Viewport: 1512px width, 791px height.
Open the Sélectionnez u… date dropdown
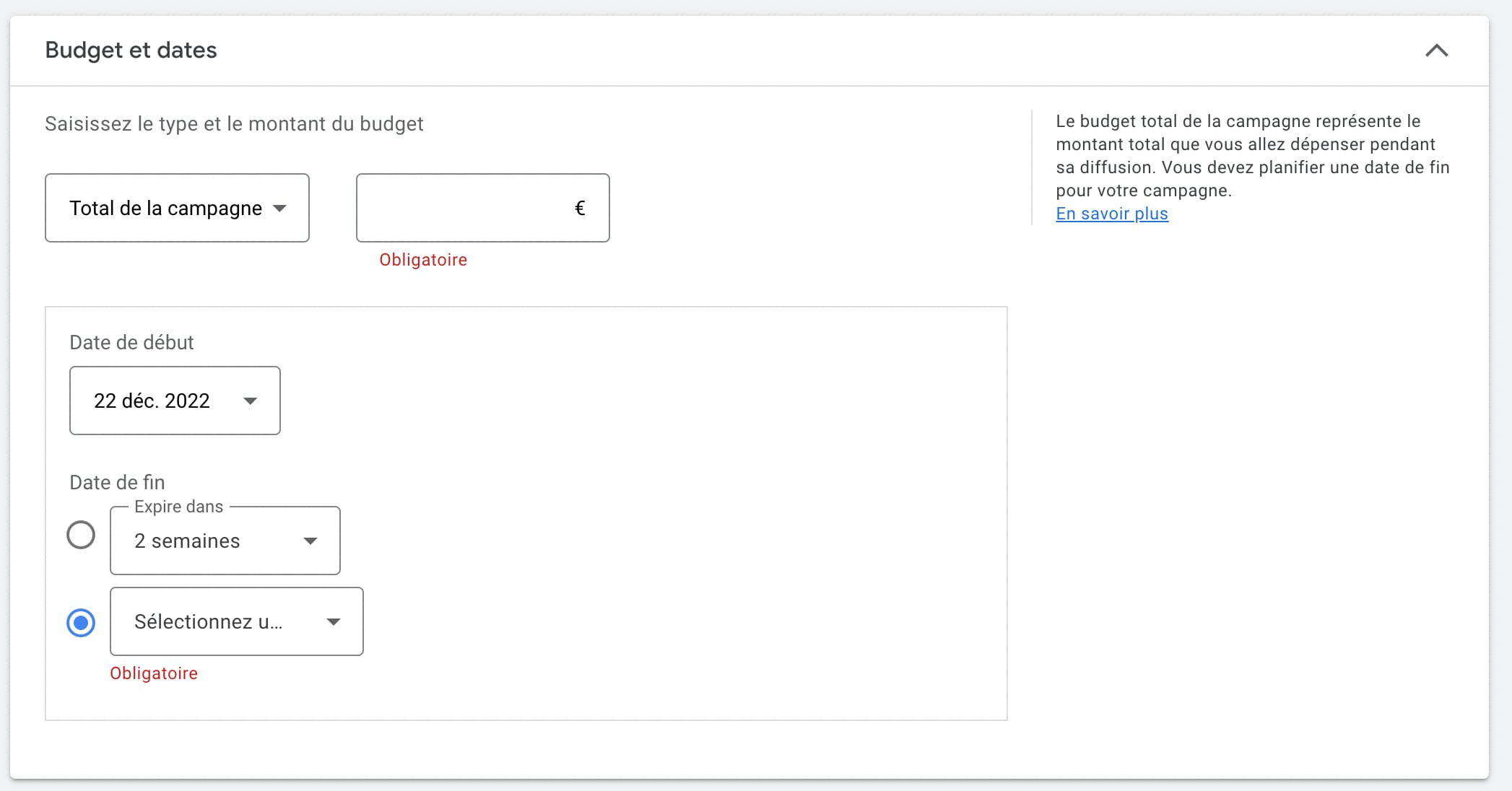pyautogui.click(x=237, y=621)
